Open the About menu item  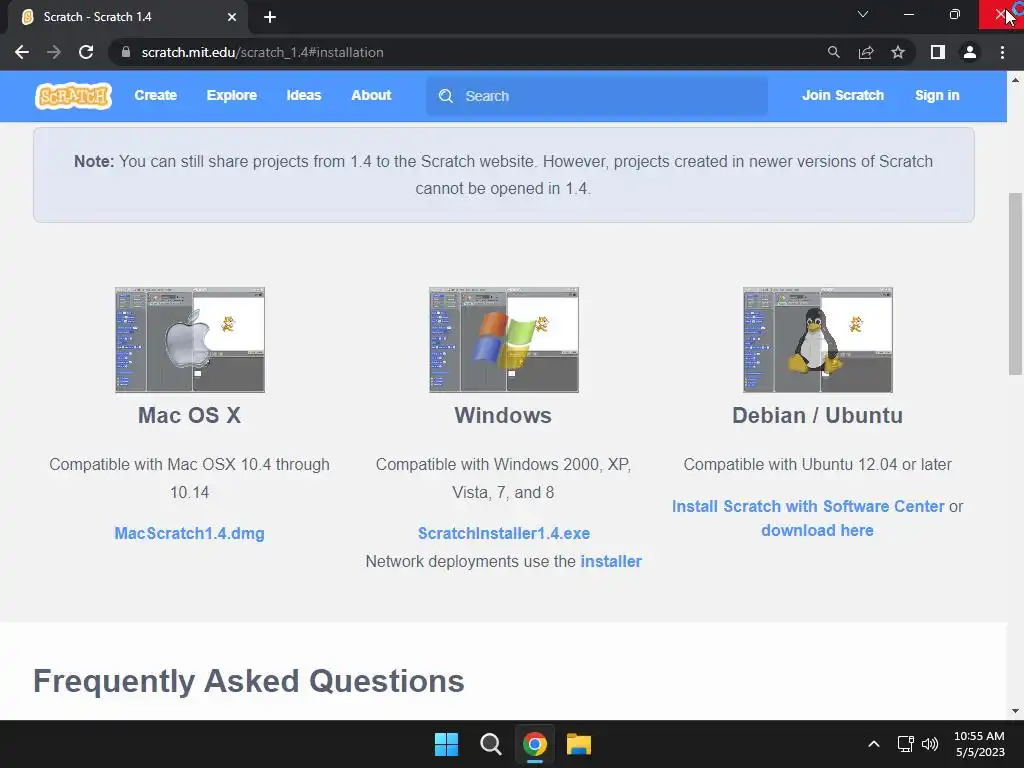372,95
